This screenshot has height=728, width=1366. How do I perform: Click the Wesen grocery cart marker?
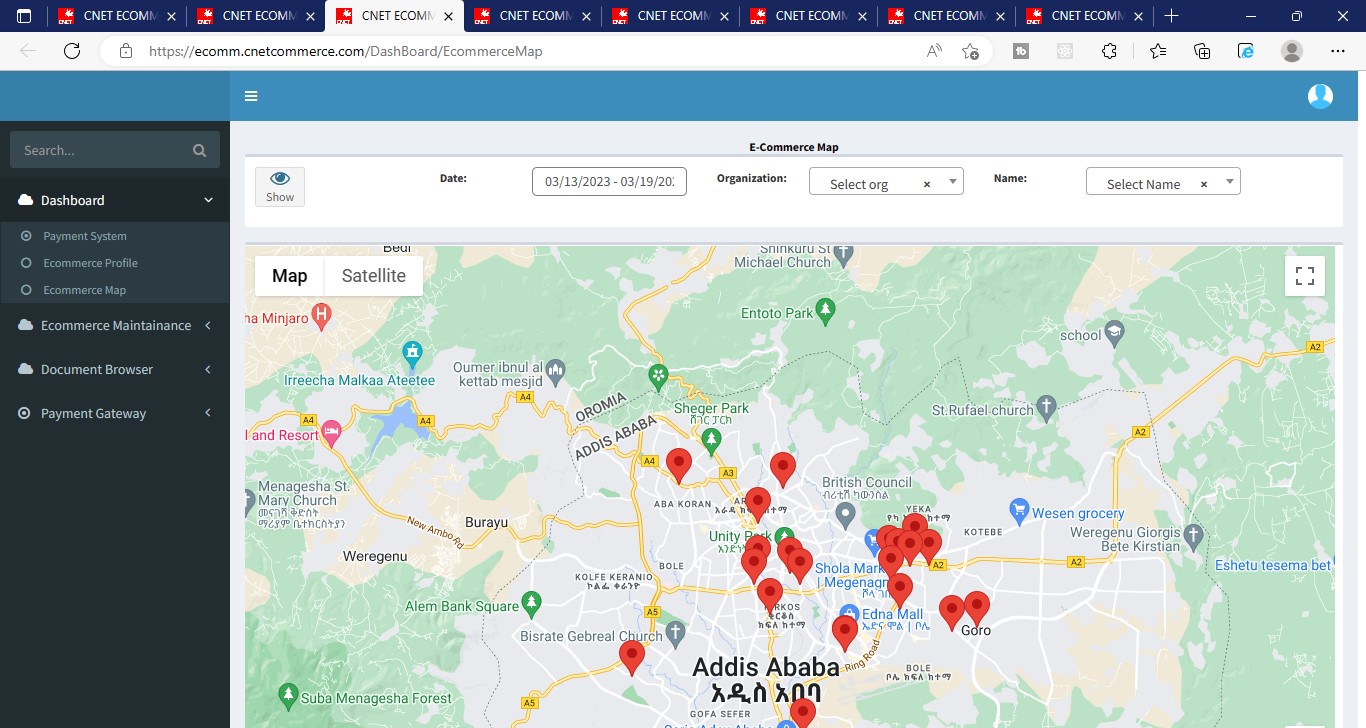[x=1019, y=510]
